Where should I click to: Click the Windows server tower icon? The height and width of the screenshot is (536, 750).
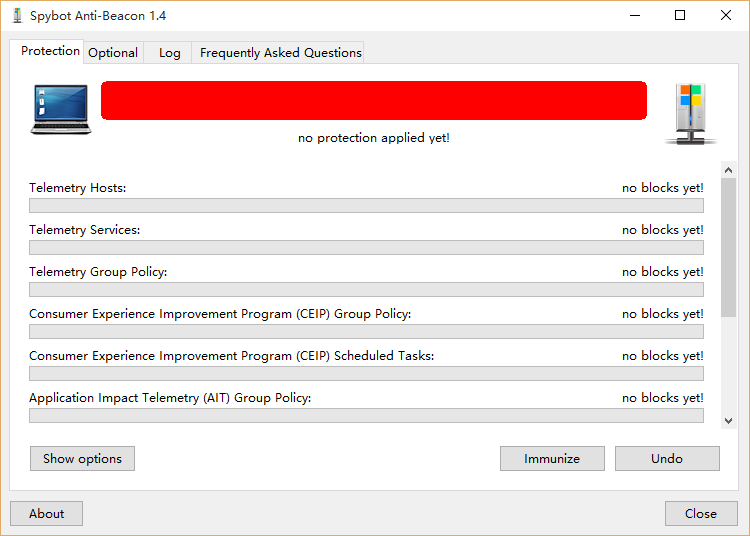click(x=691, y=113)
